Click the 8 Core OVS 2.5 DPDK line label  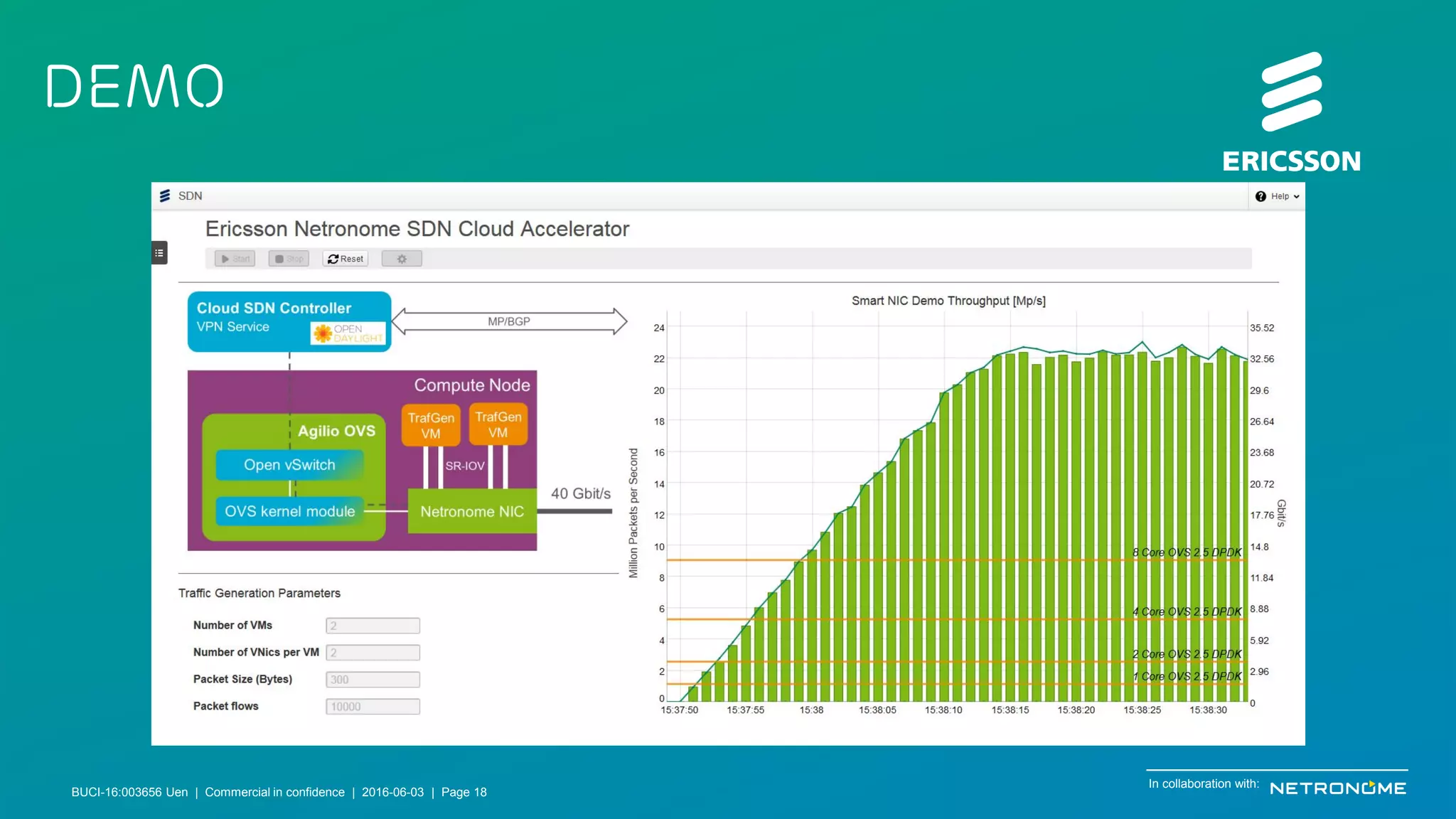coord(1187,552)
